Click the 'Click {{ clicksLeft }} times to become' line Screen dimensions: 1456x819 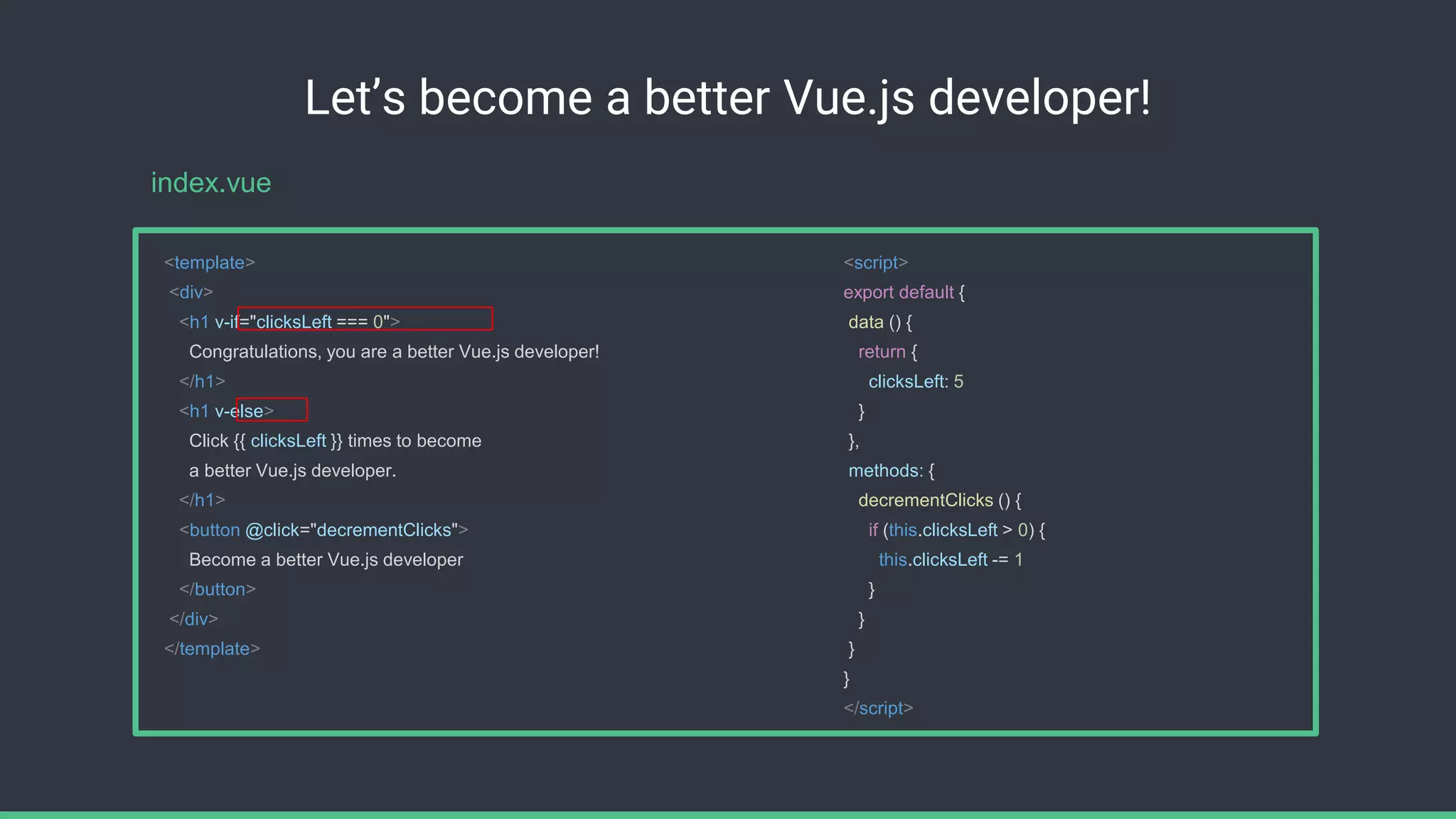(x=335, y=441)
